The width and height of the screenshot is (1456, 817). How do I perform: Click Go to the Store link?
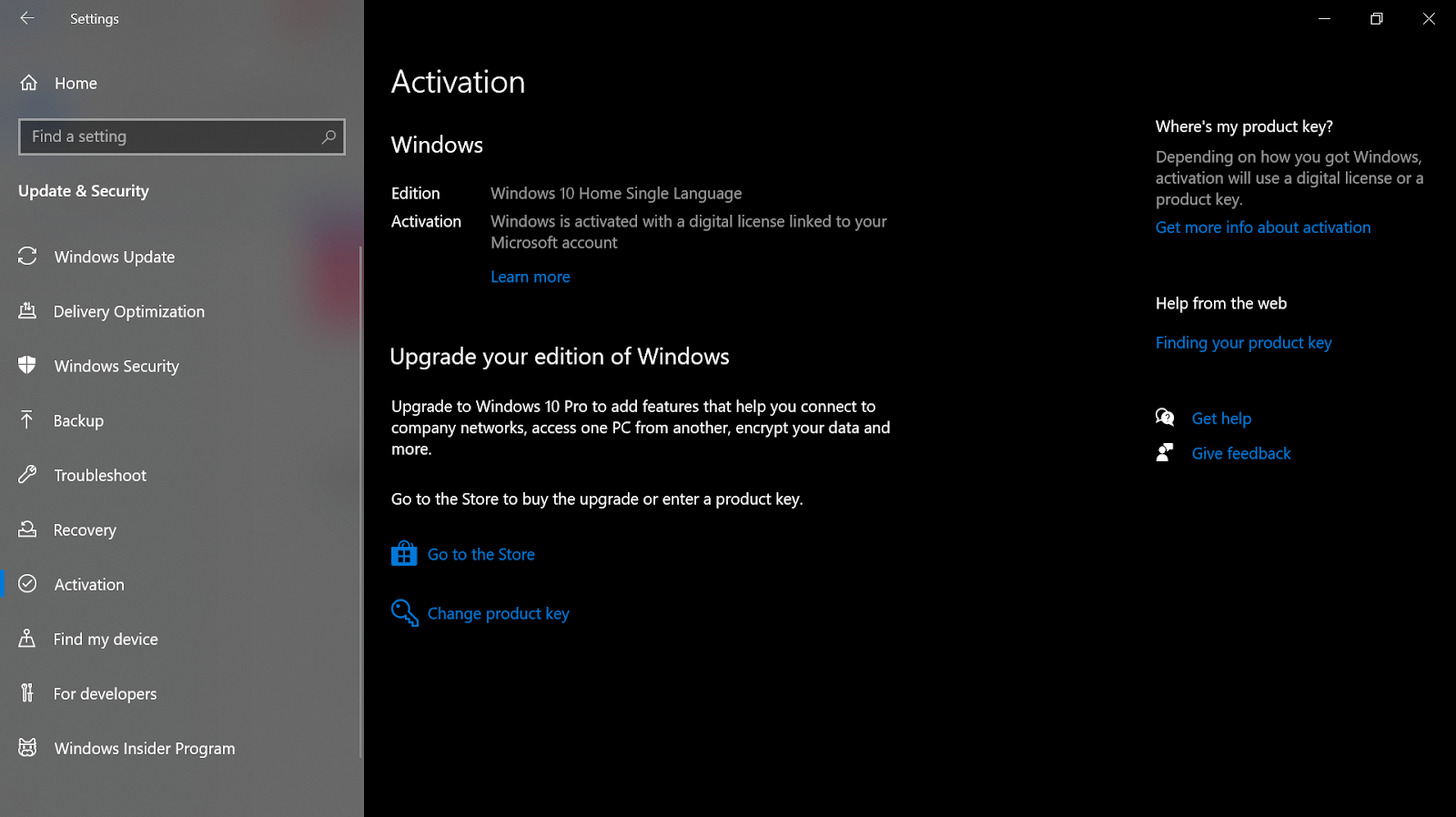[481, 554]
